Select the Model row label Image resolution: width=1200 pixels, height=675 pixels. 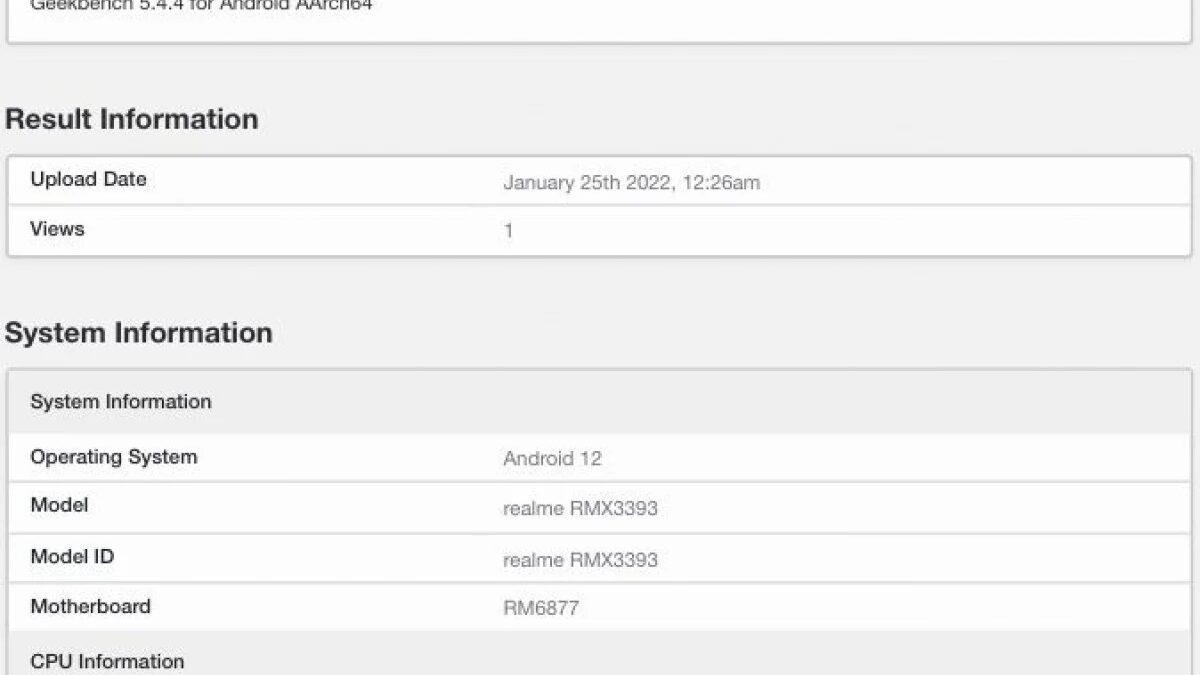(59, 505)
